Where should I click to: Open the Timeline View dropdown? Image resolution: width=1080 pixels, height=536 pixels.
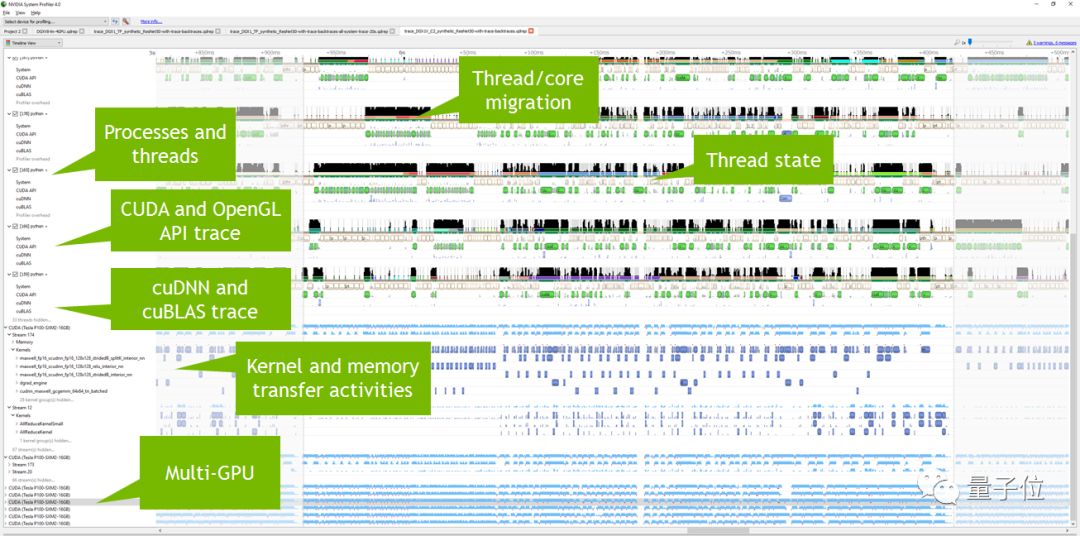click(33, 43)
